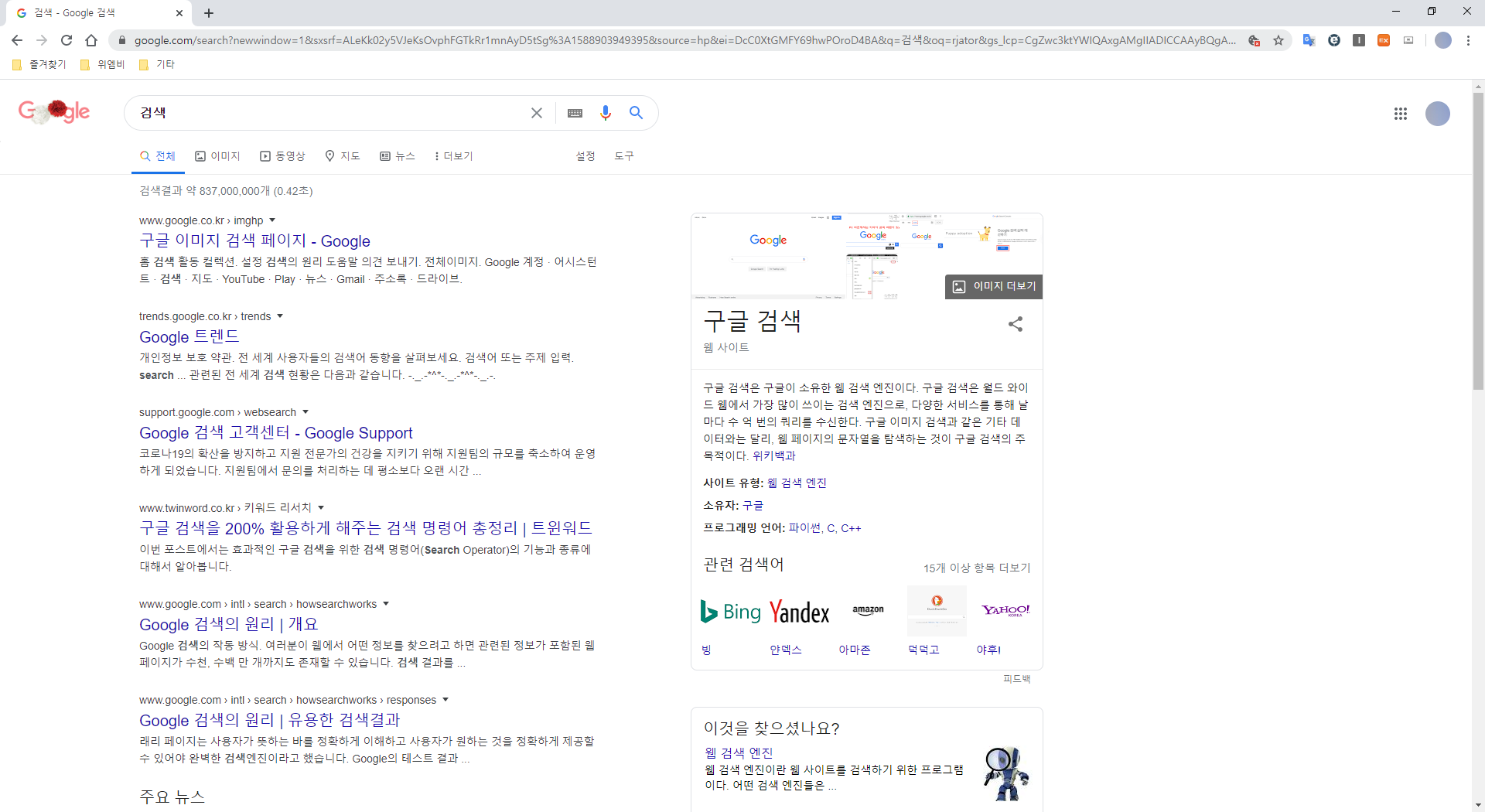Switch to the 이미지 tab
Screen dimensions: 1485x812
[217, 156]
